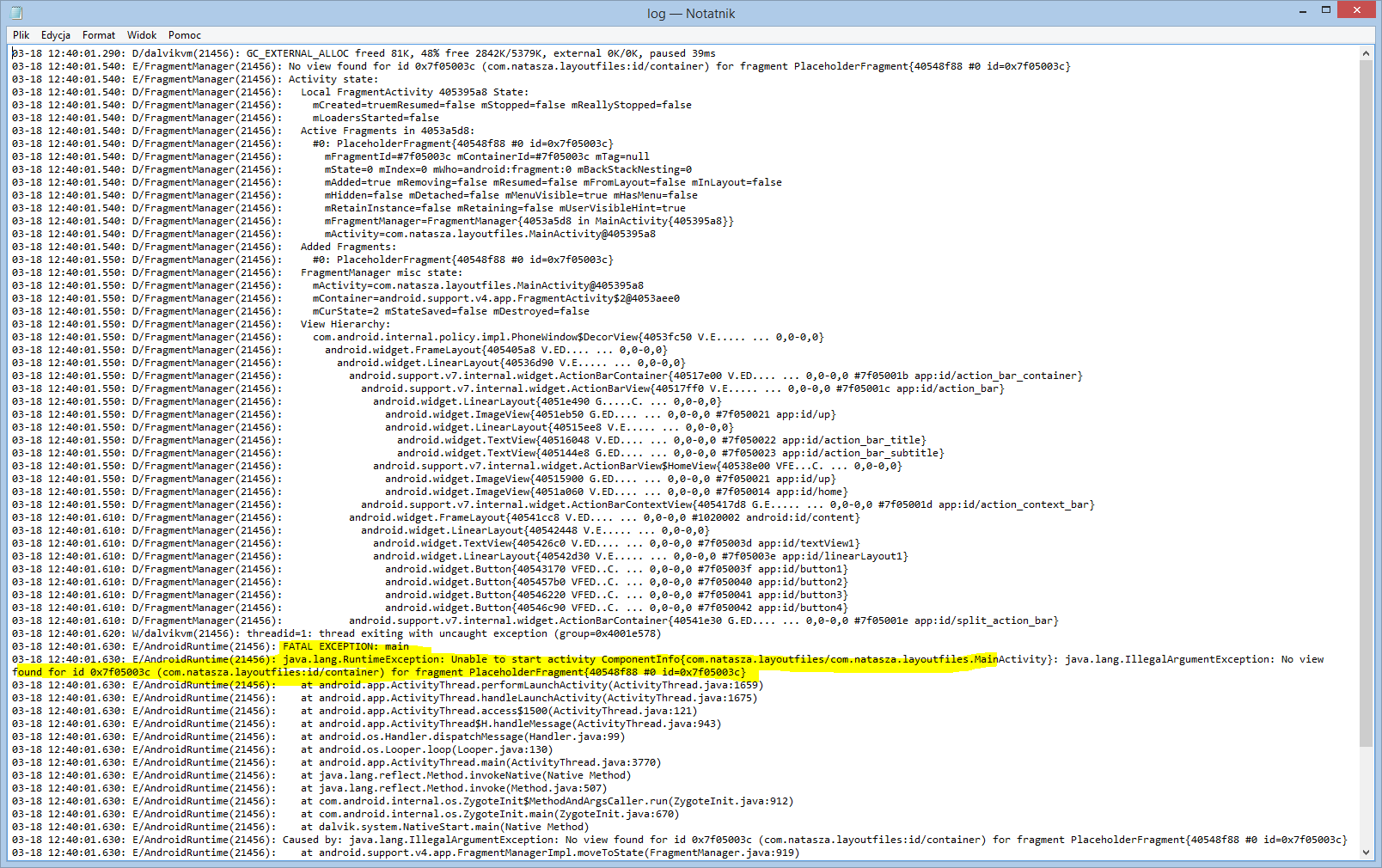Click the 'FragmentManager misc state:' line

pyautogui.click(x=237, y=272)
